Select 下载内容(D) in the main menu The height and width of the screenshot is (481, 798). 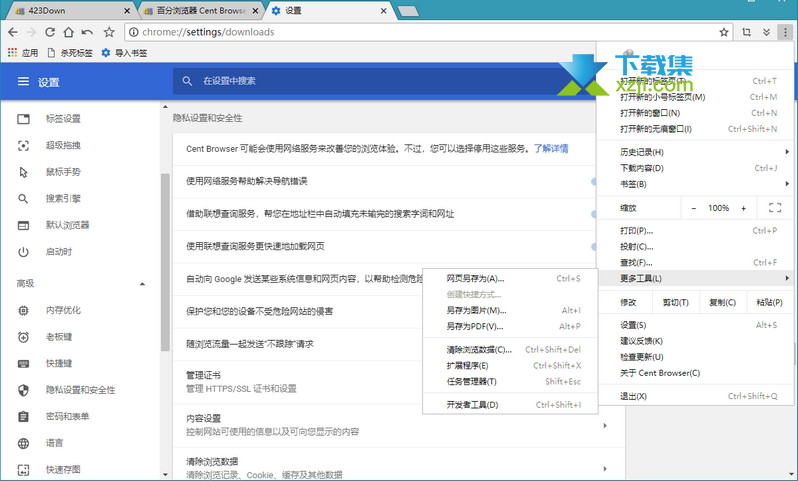(x=697, y=167)
